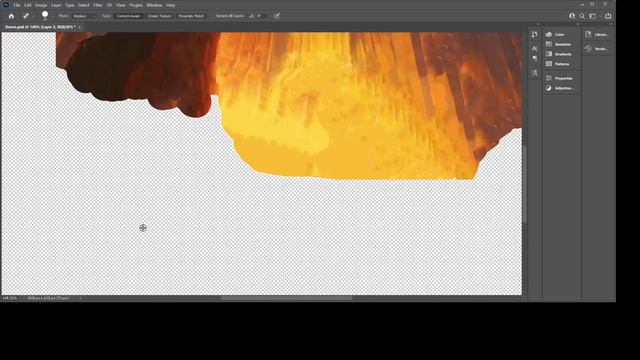Viewport: 640px width, 360px height.
Task: Open the Paragraph panel icon
Action: pyautogui.click(x=534, y=58)
